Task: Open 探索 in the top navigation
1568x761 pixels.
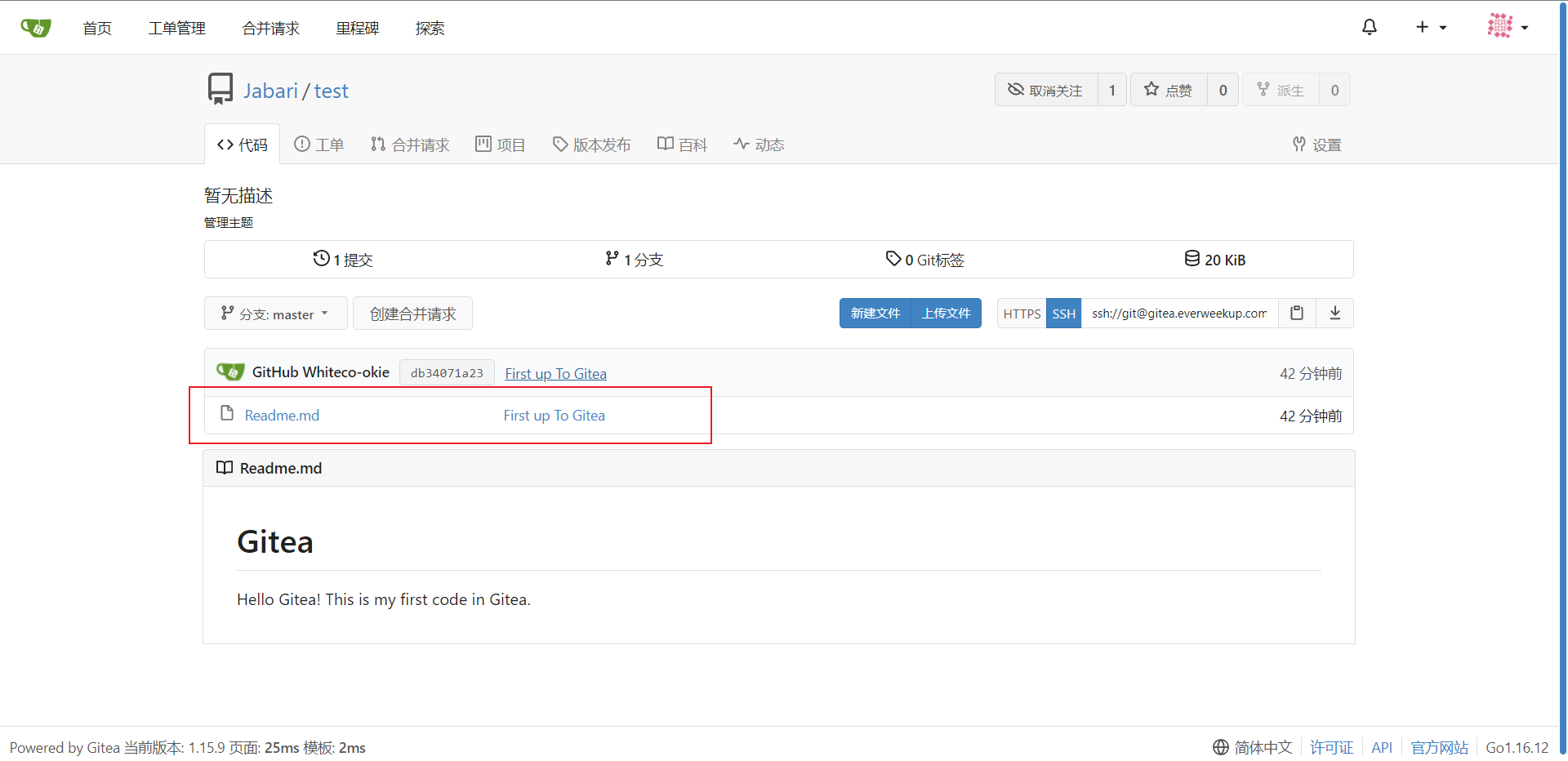Action: pyautogui.click(x=430, y=29)
